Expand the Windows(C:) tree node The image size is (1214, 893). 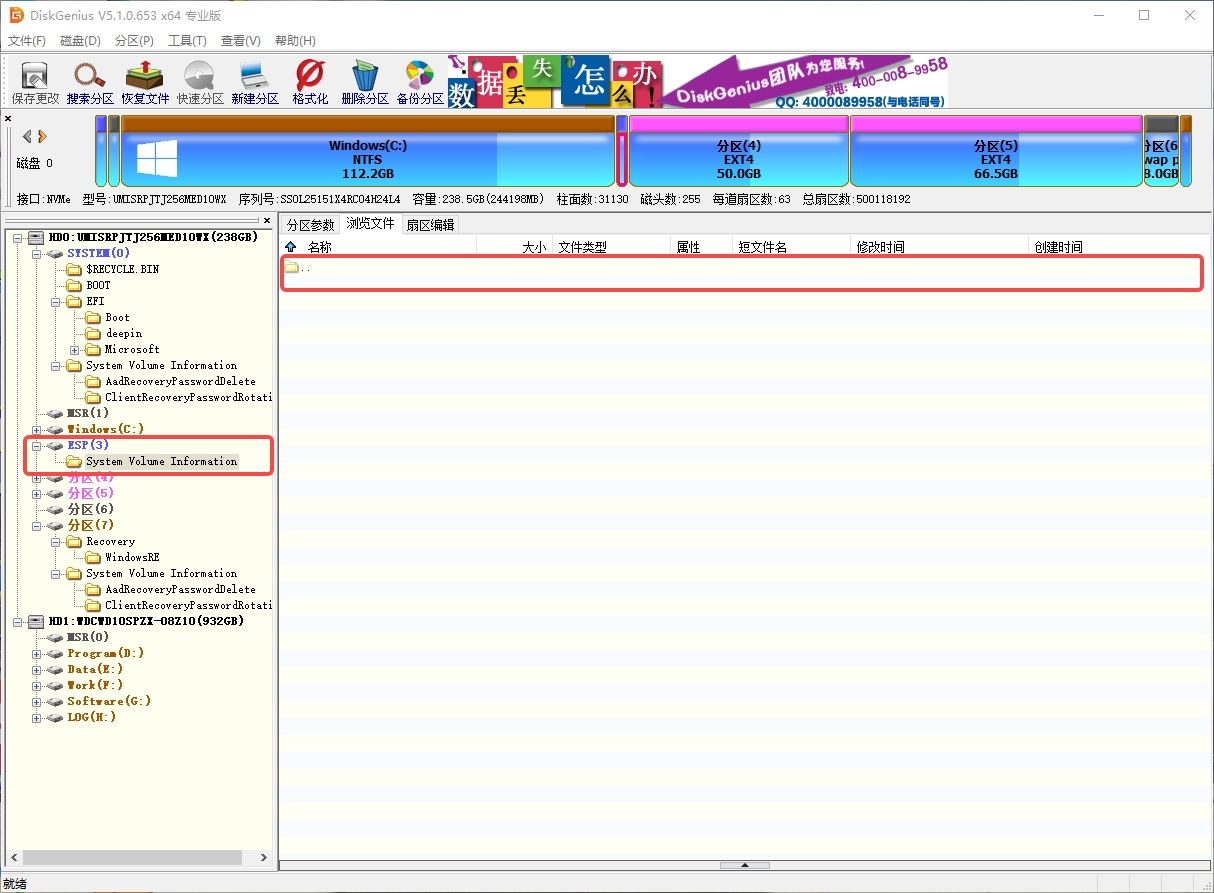37,429
